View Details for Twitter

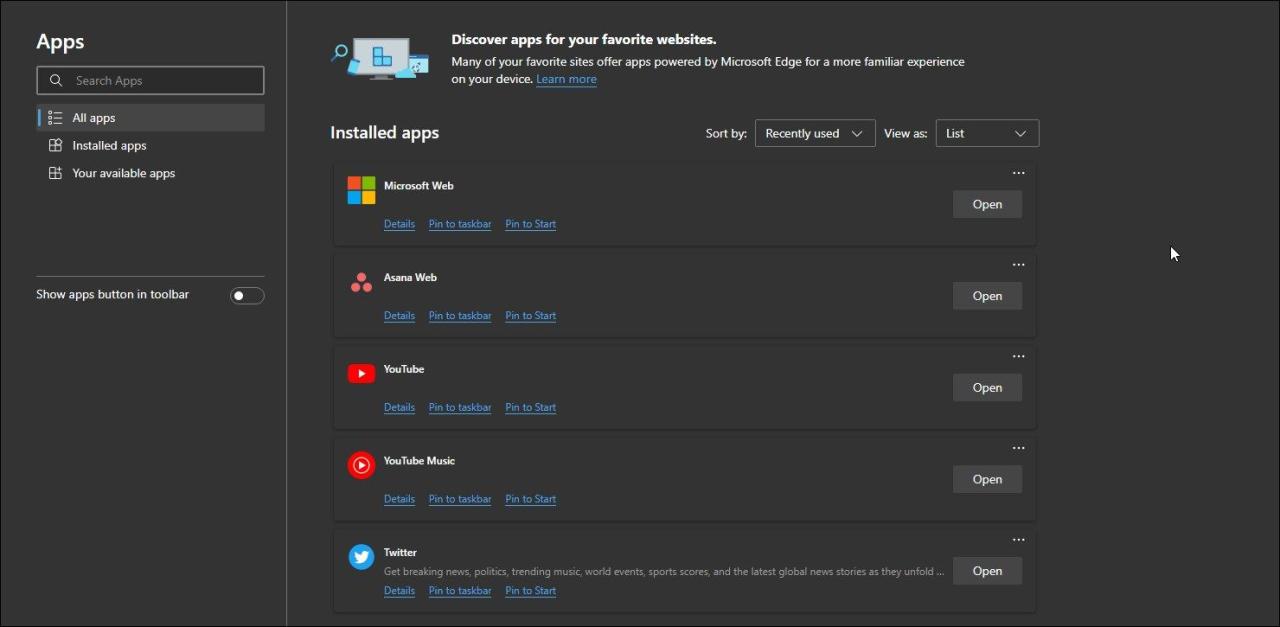(399, 591)
